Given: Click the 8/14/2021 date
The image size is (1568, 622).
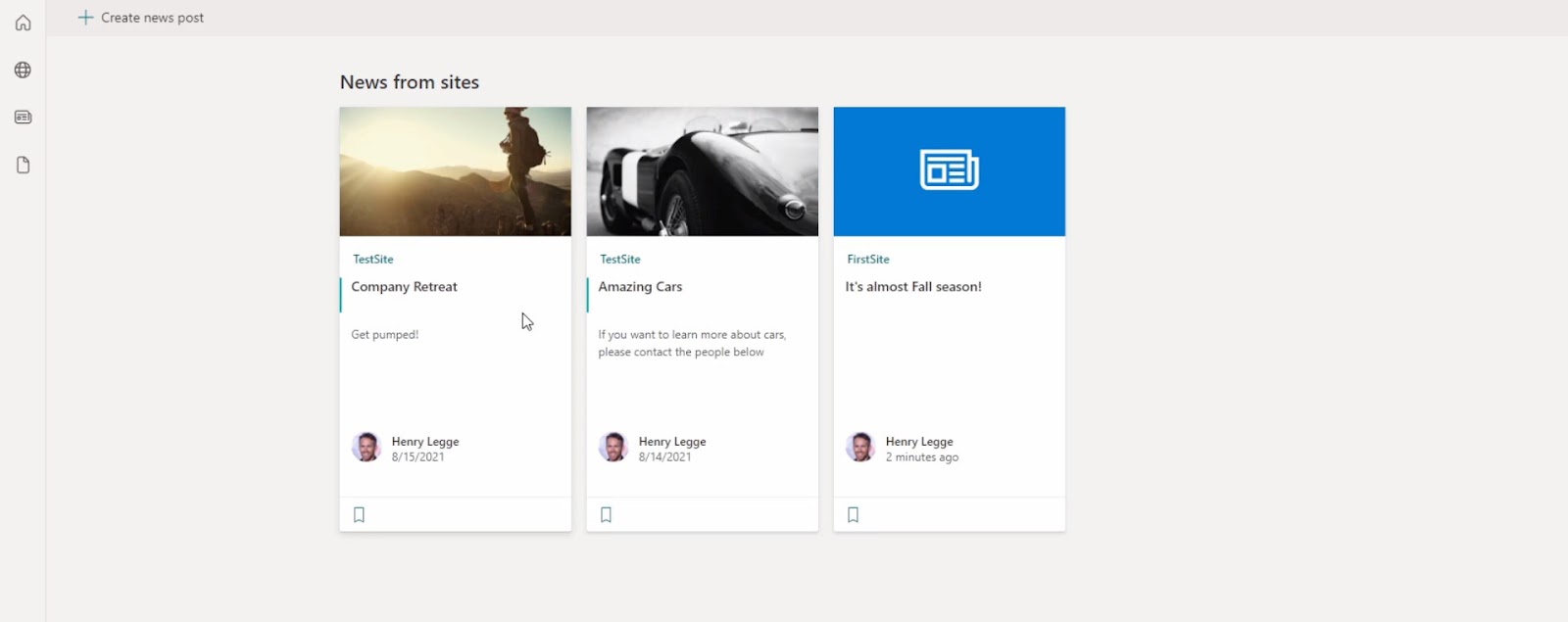Looking at the screenshot, I should (665, 457).
